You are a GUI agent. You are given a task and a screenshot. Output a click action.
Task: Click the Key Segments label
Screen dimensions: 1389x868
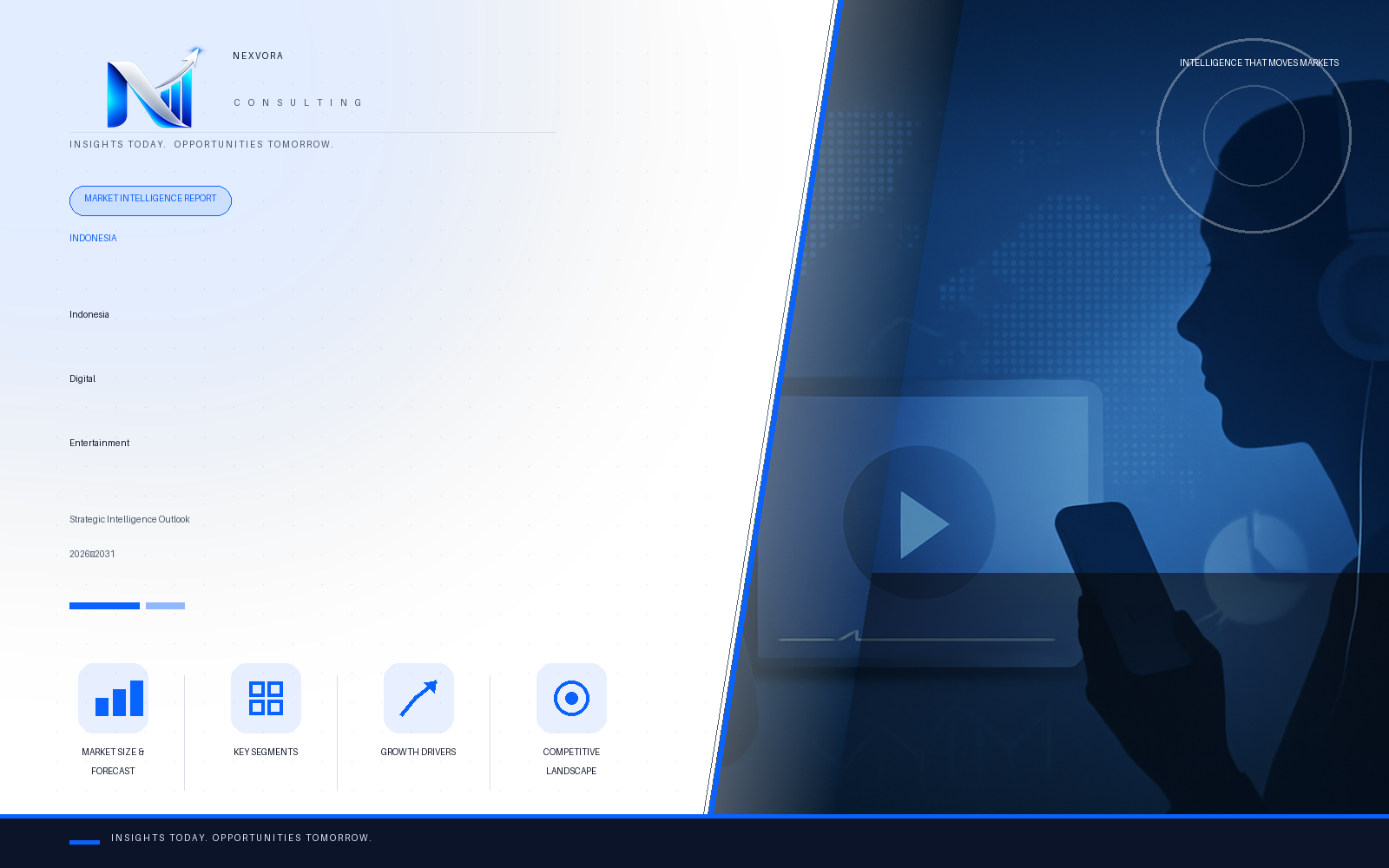[266, 752]
